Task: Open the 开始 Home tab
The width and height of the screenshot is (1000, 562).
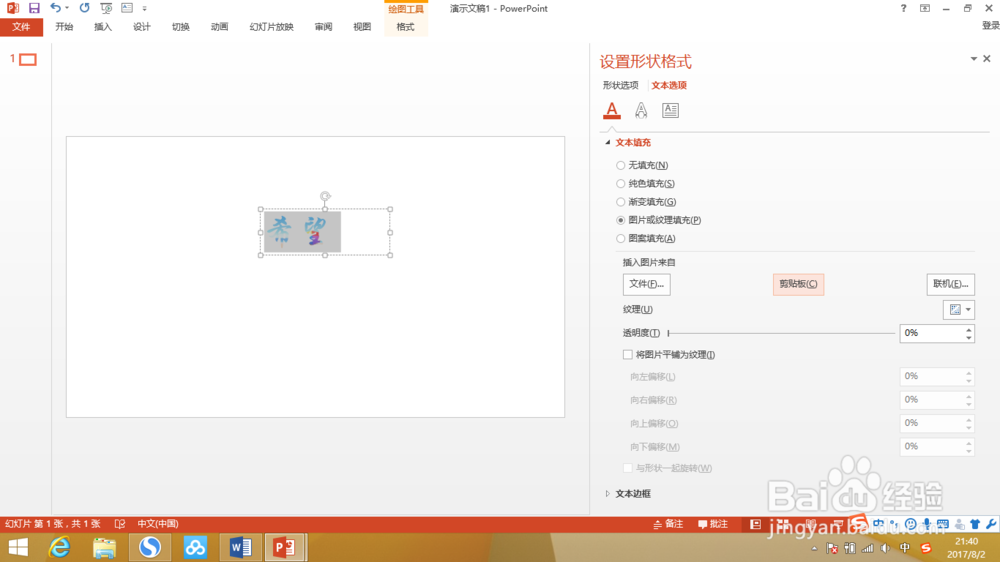Action: [x=64, y=27]
